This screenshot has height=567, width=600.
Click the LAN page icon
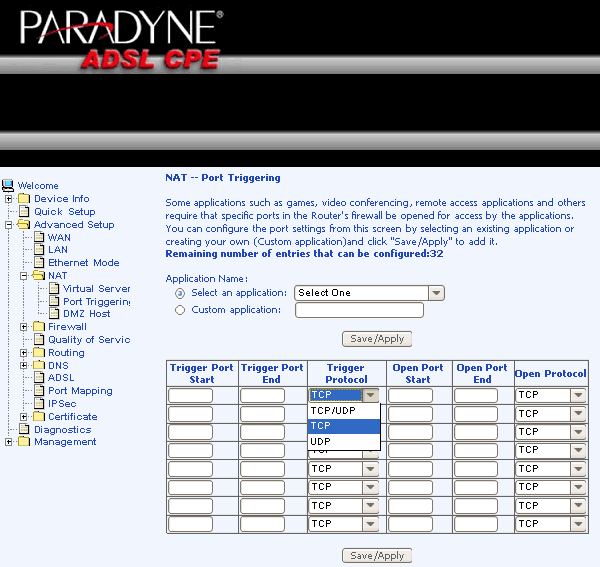tap(39, 249)
